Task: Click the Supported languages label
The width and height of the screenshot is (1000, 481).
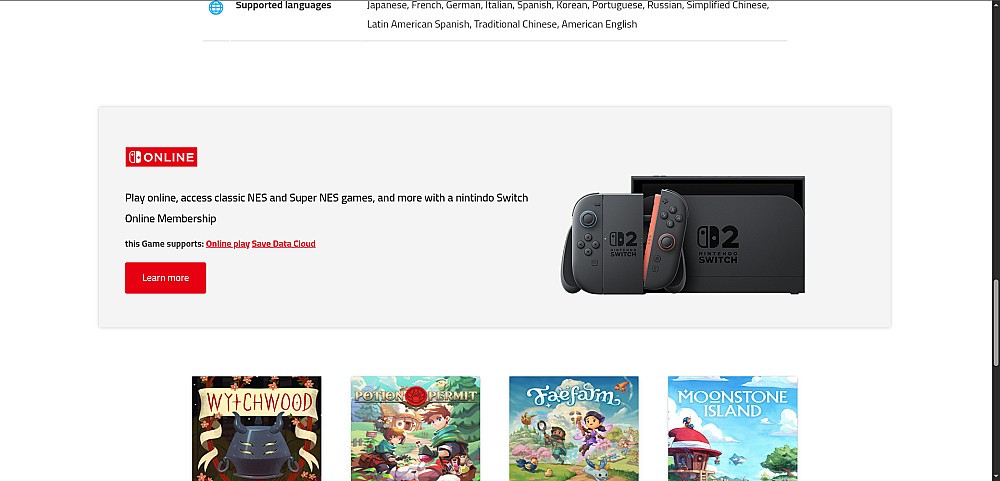Action: (283, 6)
